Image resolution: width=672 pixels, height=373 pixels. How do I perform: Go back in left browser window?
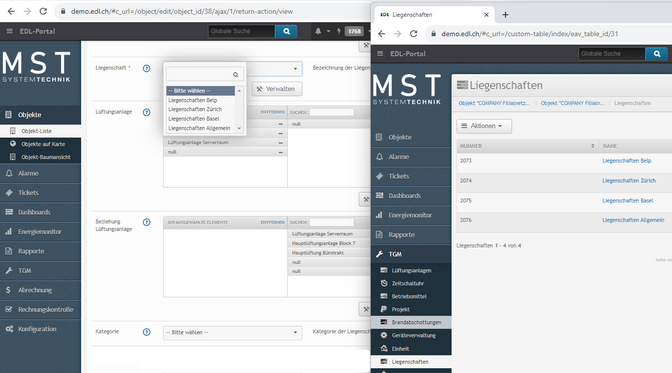click(11, 11)
